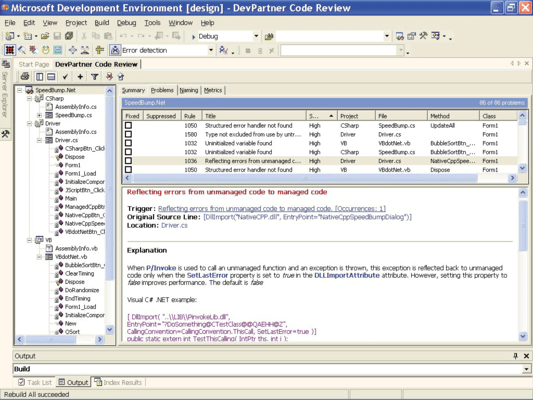
Task: Open the Toolbox side tab icon
Action: coord(5,134)
